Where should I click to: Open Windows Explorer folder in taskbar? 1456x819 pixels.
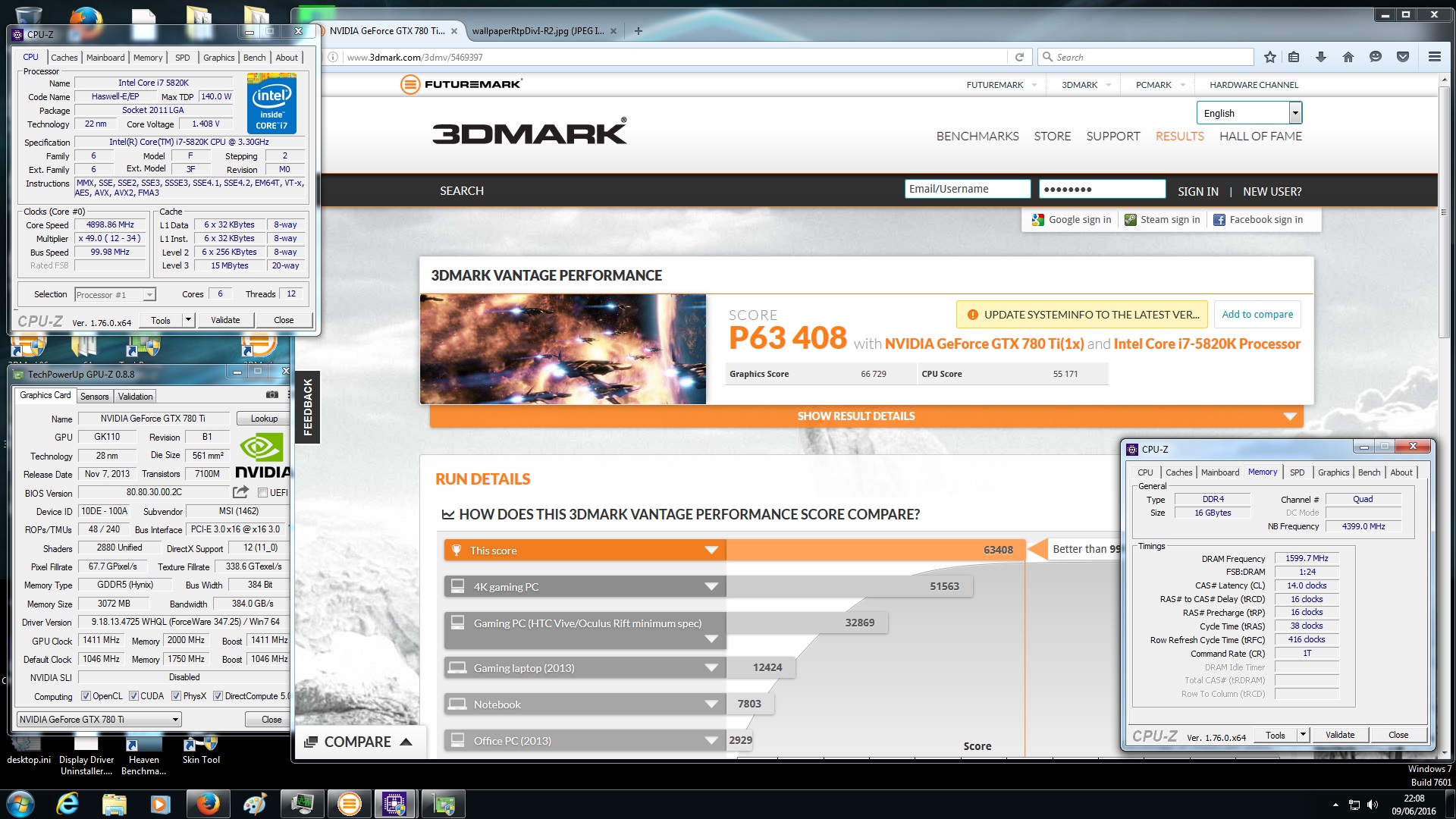pos(114,804)
